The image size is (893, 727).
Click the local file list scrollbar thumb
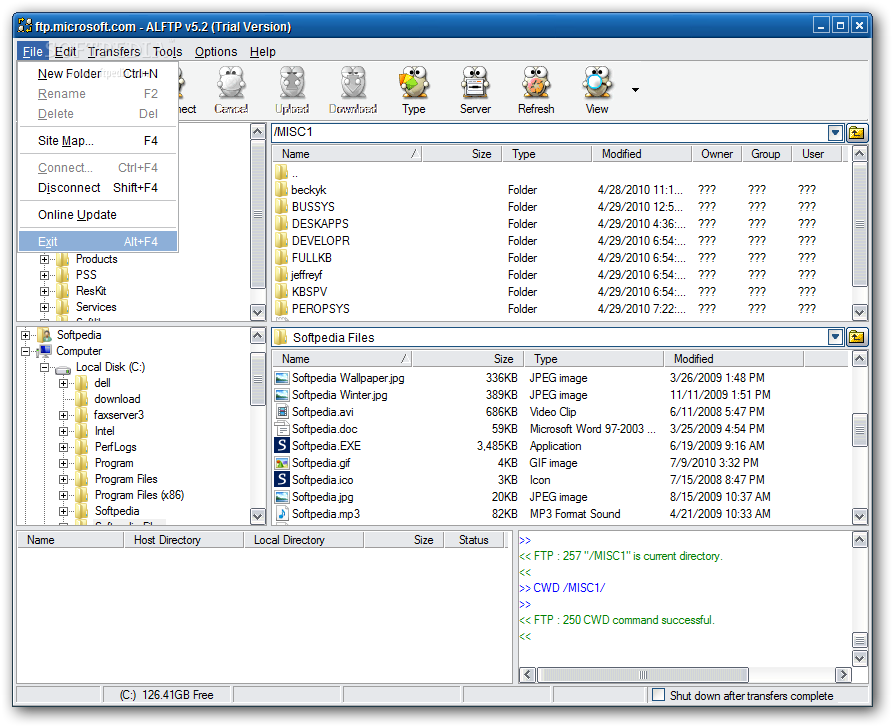(x=859, y=430)
